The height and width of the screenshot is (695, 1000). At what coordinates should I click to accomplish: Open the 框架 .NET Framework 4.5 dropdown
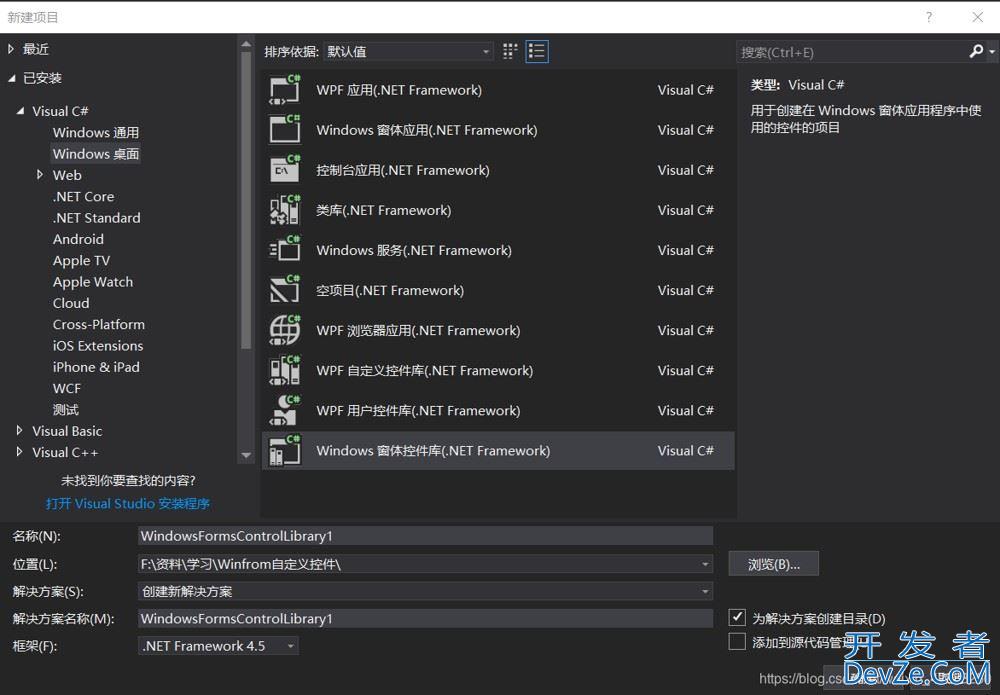218,646
